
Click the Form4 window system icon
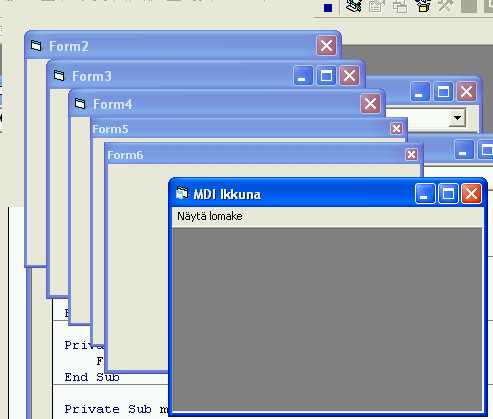click(x=80, y=103)
